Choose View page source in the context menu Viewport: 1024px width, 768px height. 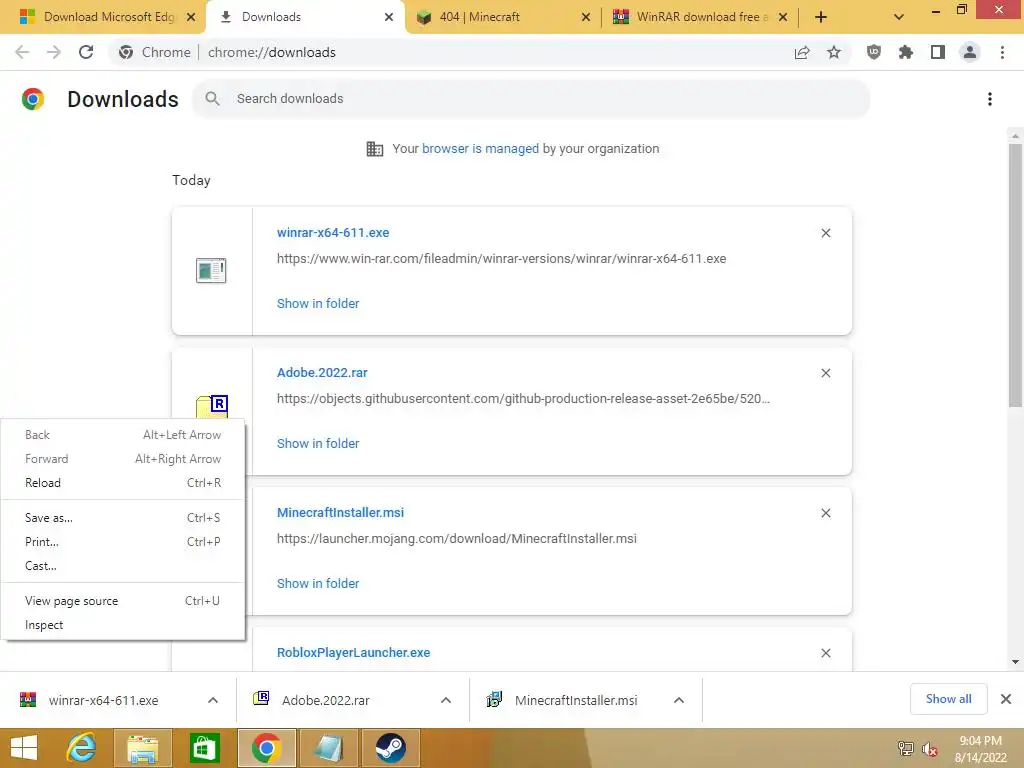pos(123,601)
